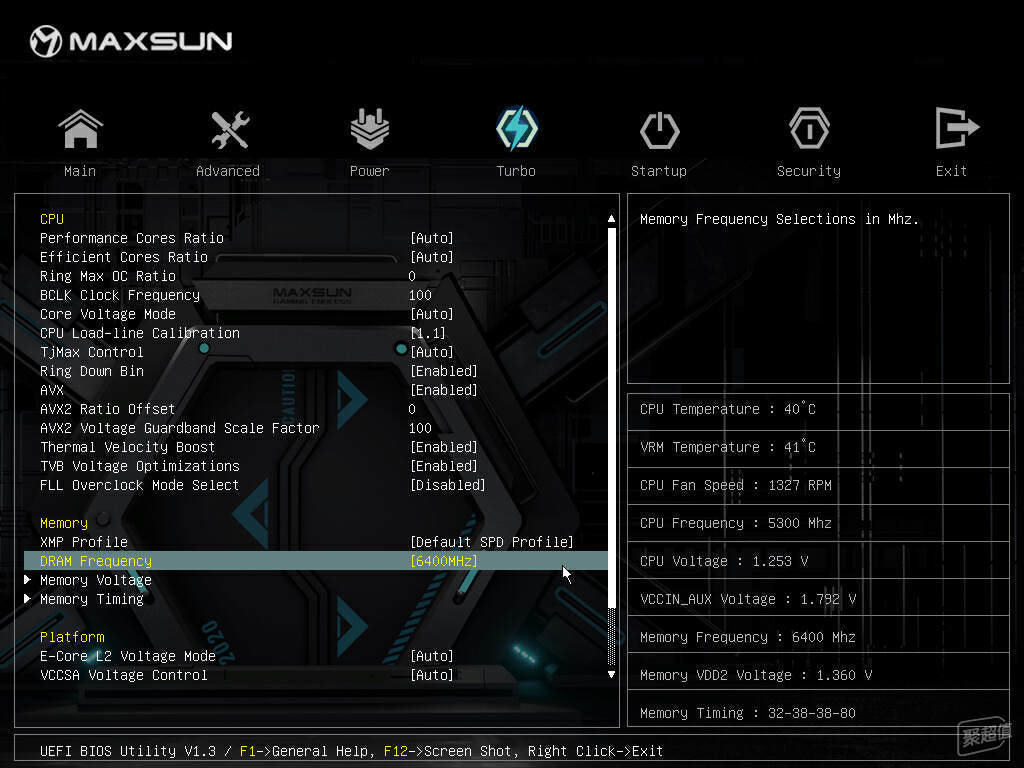
Task: Open DRAM Frequency 6400MHz dropdown
Action: coord(443,560)
